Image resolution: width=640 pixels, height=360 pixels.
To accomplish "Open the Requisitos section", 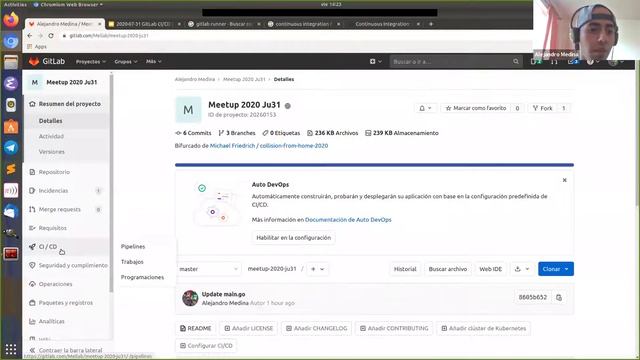I will click(x=52, y=228).
